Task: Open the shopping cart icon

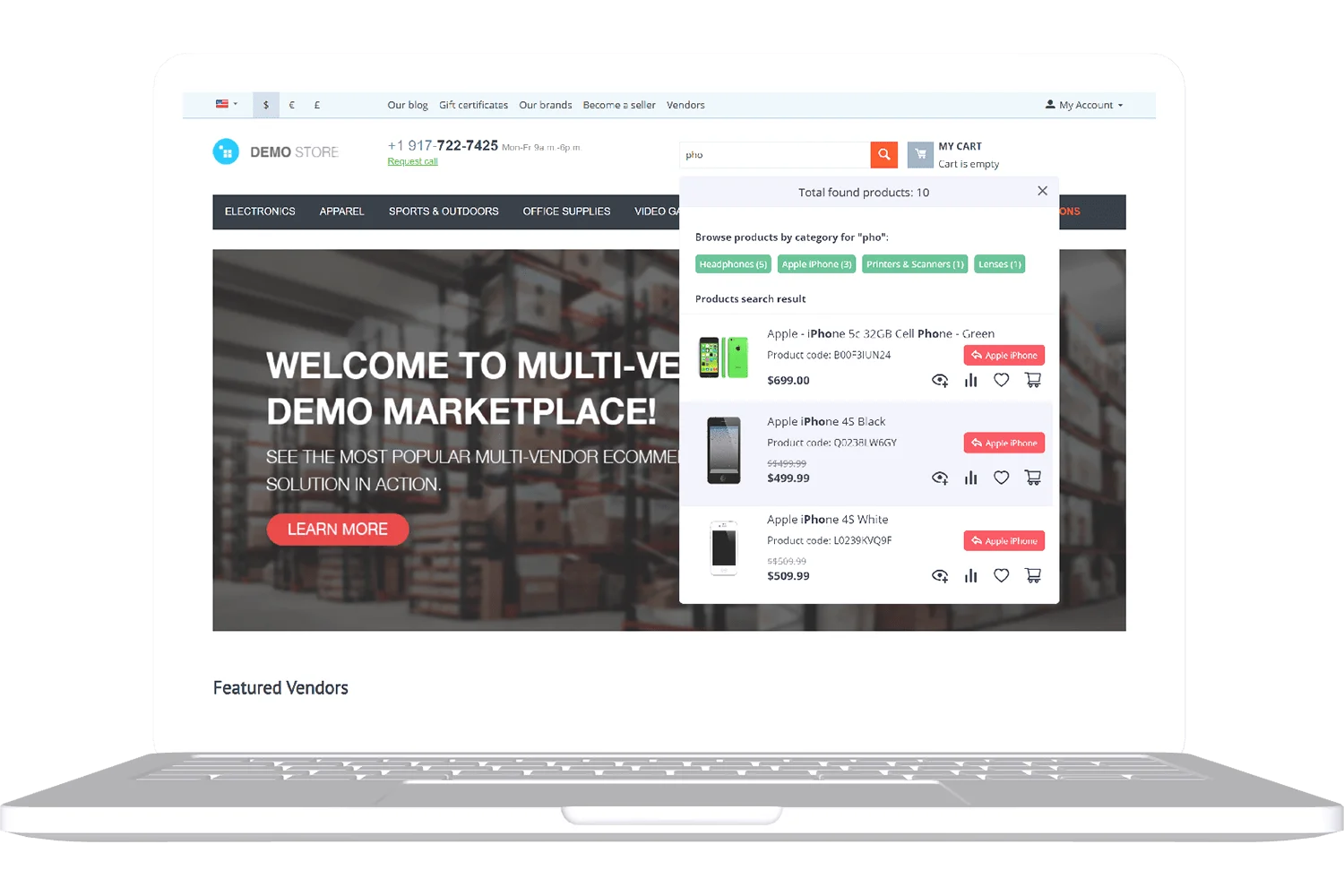Action: tap(920, 155)
